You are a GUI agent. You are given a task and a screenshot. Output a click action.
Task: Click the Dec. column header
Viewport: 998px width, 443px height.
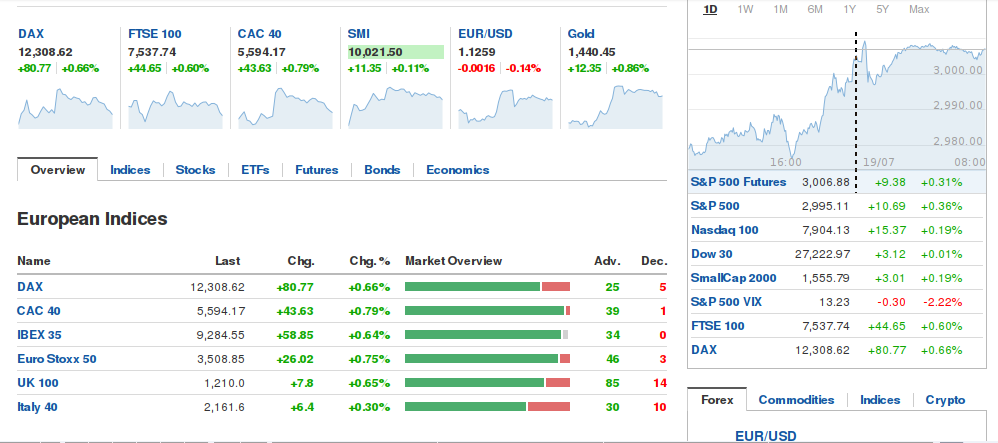654,261
